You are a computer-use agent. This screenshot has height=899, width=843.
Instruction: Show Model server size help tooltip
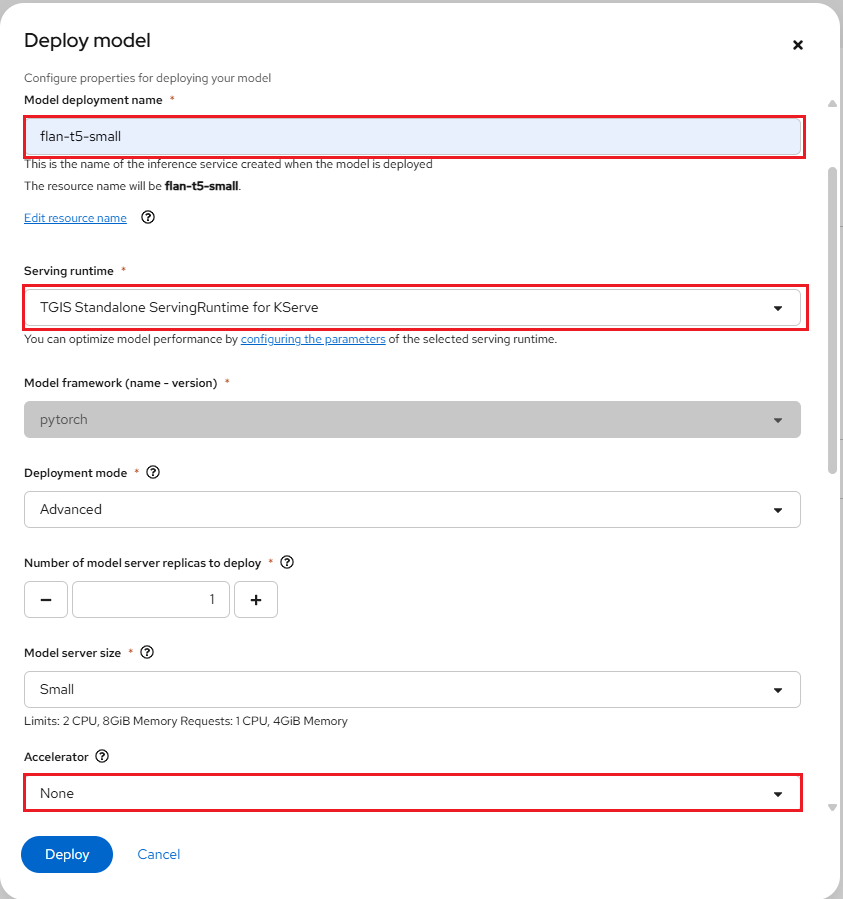(x=147, y=652)
